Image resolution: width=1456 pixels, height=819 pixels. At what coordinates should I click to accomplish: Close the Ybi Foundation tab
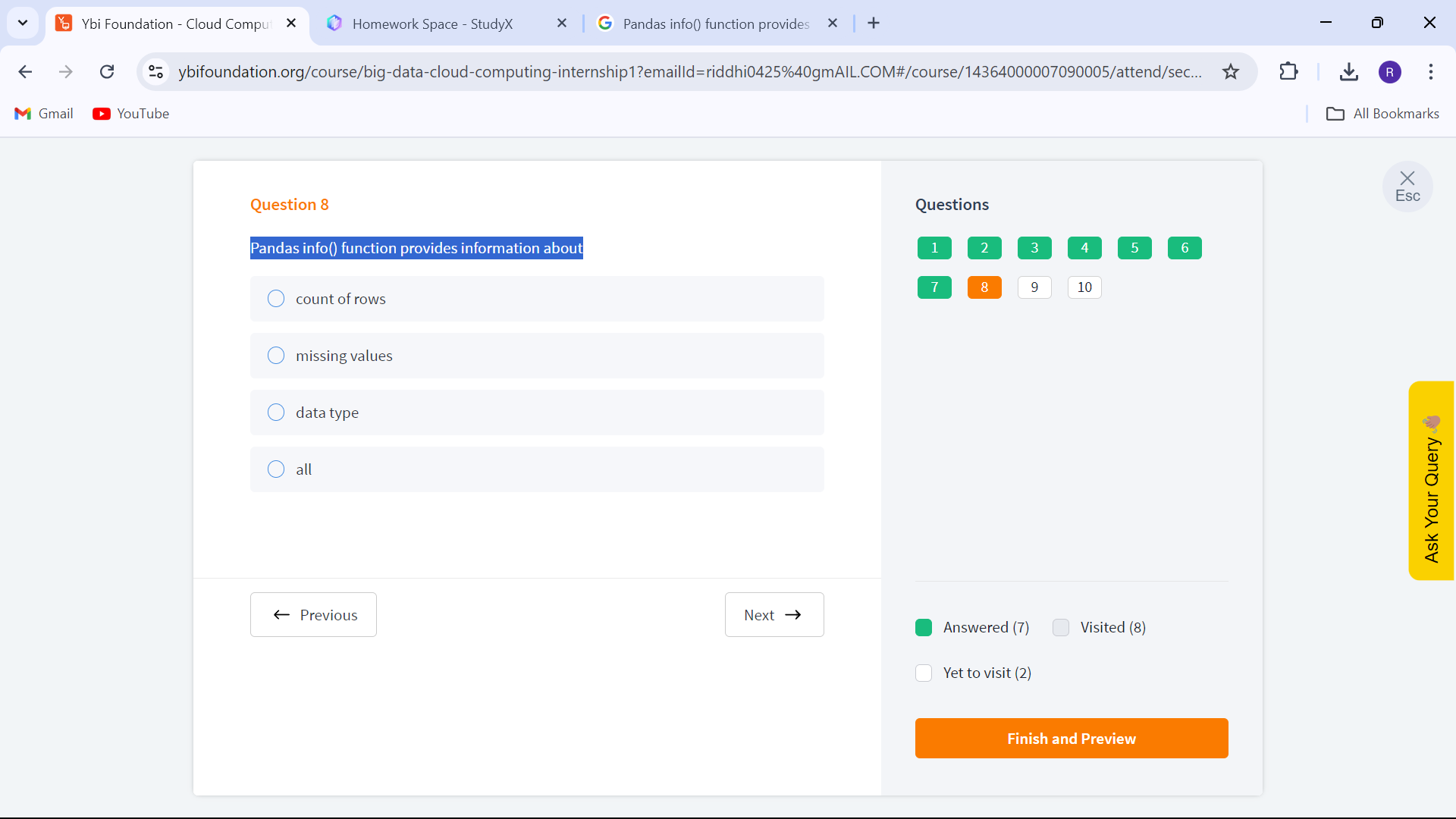(291, 24)
